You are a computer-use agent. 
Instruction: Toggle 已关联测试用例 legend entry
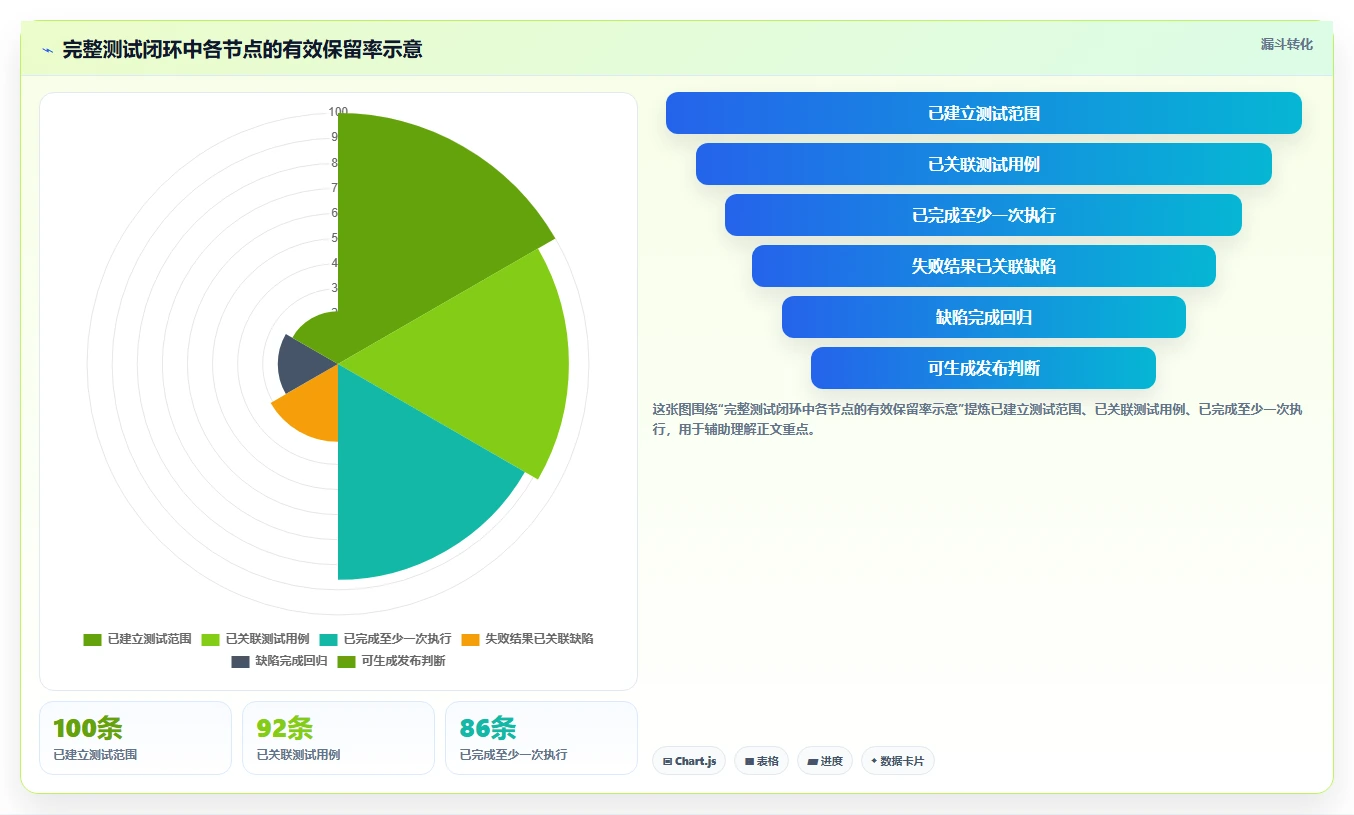pos(255,639)
